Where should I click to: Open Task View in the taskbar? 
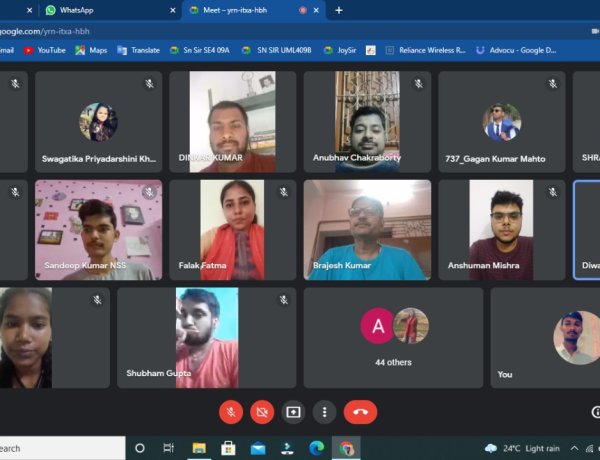168,448
